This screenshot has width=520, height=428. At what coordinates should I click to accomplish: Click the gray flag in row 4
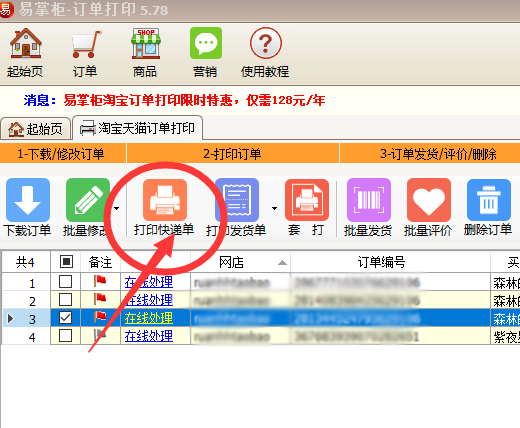pos(100,335)
